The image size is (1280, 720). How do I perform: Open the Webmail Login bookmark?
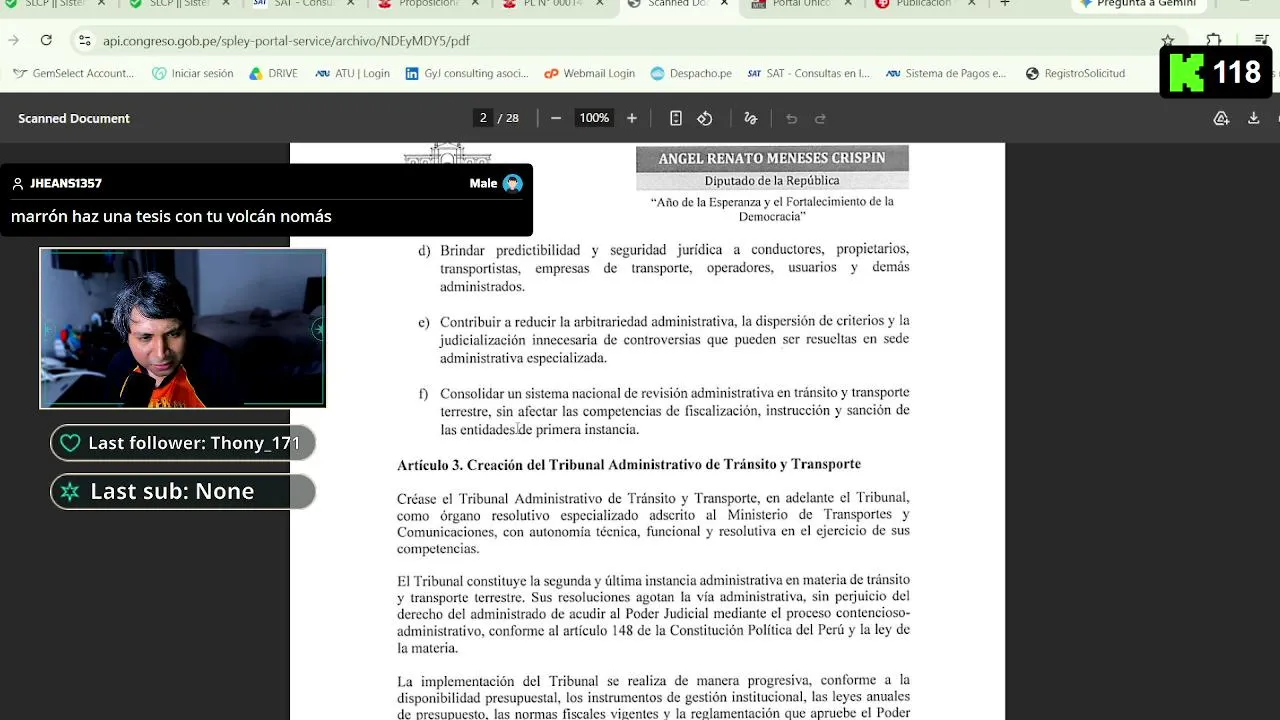pos(590,73)
